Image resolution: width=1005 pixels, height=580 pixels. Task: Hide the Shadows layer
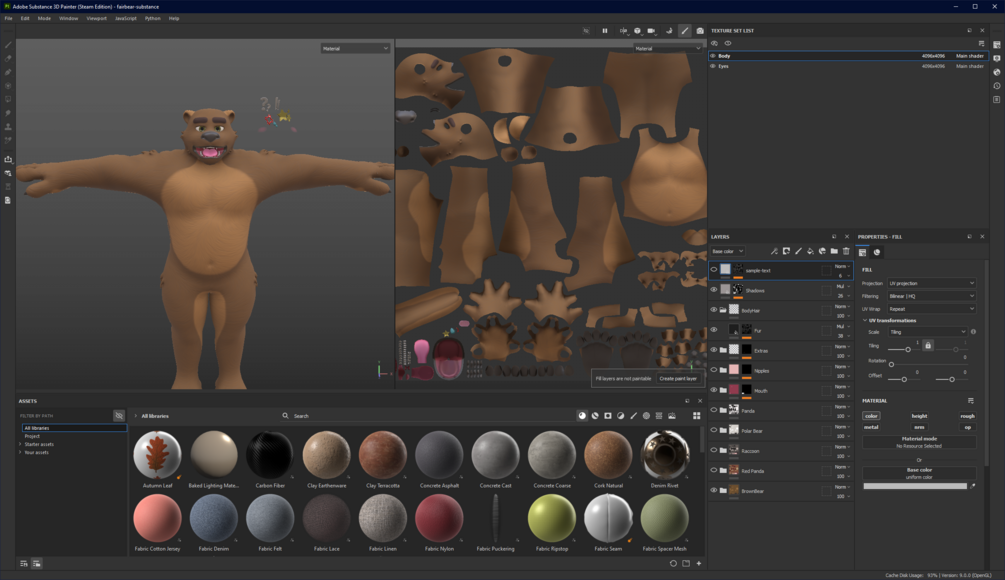[x=713, y=290]
